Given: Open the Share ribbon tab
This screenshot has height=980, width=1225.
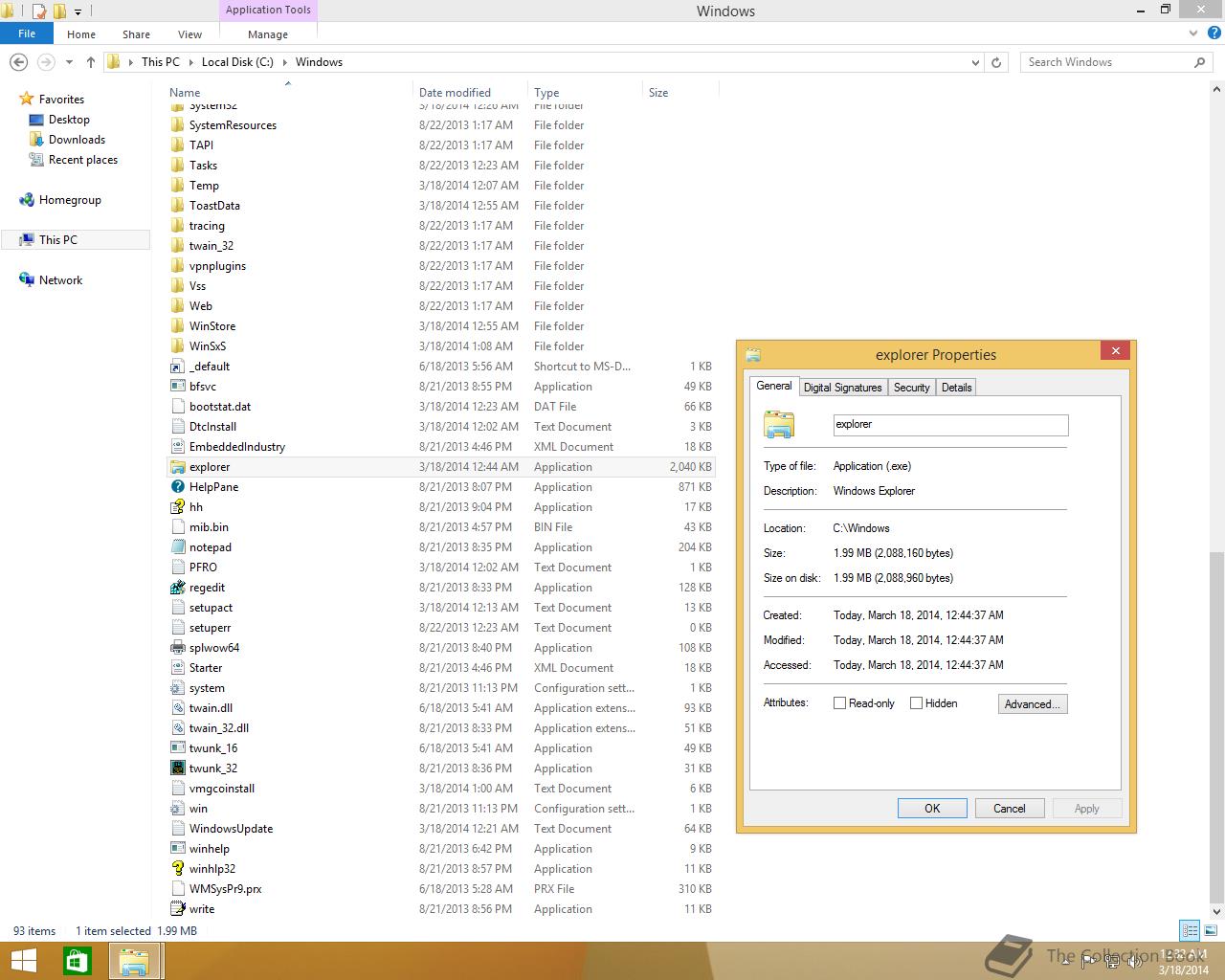Looking at the screenshot, I should (x=136, y=33).
